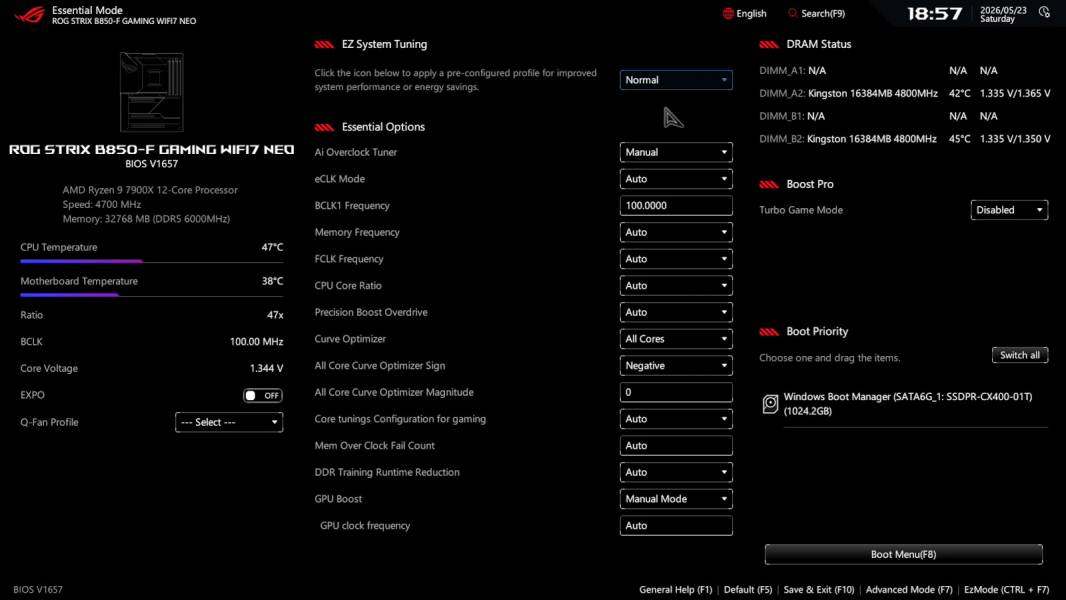The width and height of the screenshot is (1066, 600).
Task: Click the clock settings icon beside date
Action: (x=1044, y=12)
